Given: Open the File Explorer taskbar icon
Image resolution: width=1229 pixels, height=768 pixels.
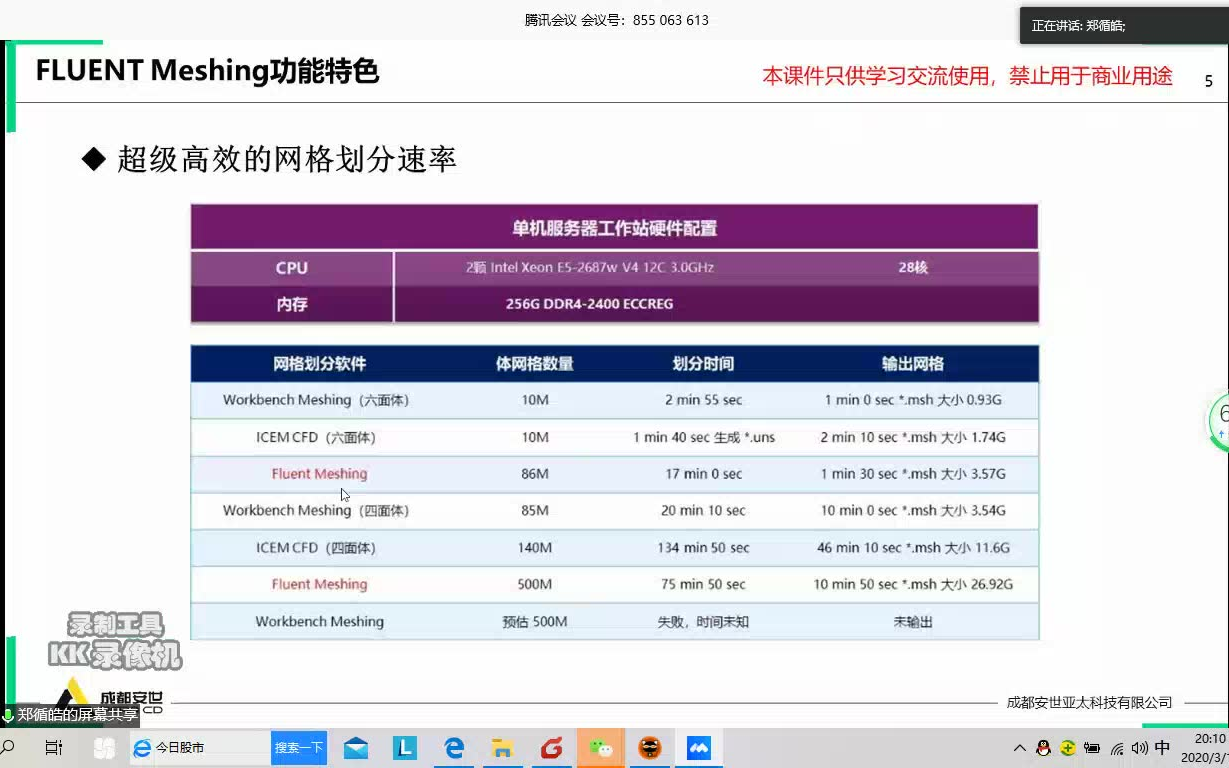Looking at the screenshot, I should click(x=503, y=747).
